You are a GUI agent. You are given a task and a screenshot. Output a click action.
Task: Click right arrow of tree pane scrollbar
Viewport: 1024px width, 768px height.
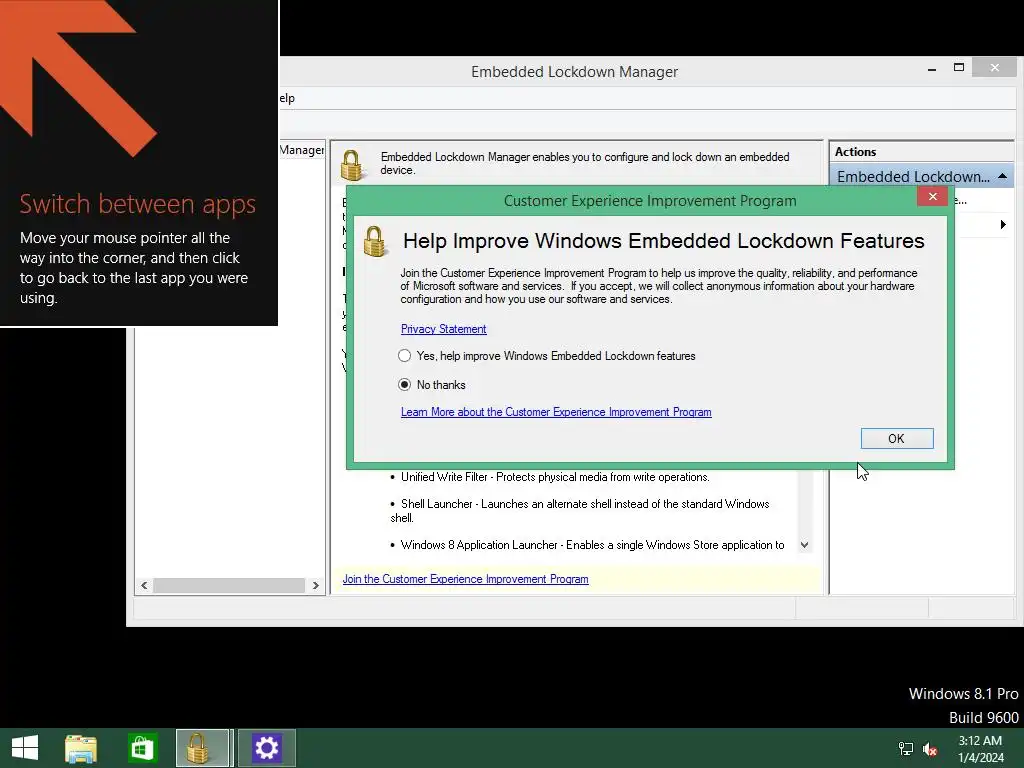click(315, 585)
